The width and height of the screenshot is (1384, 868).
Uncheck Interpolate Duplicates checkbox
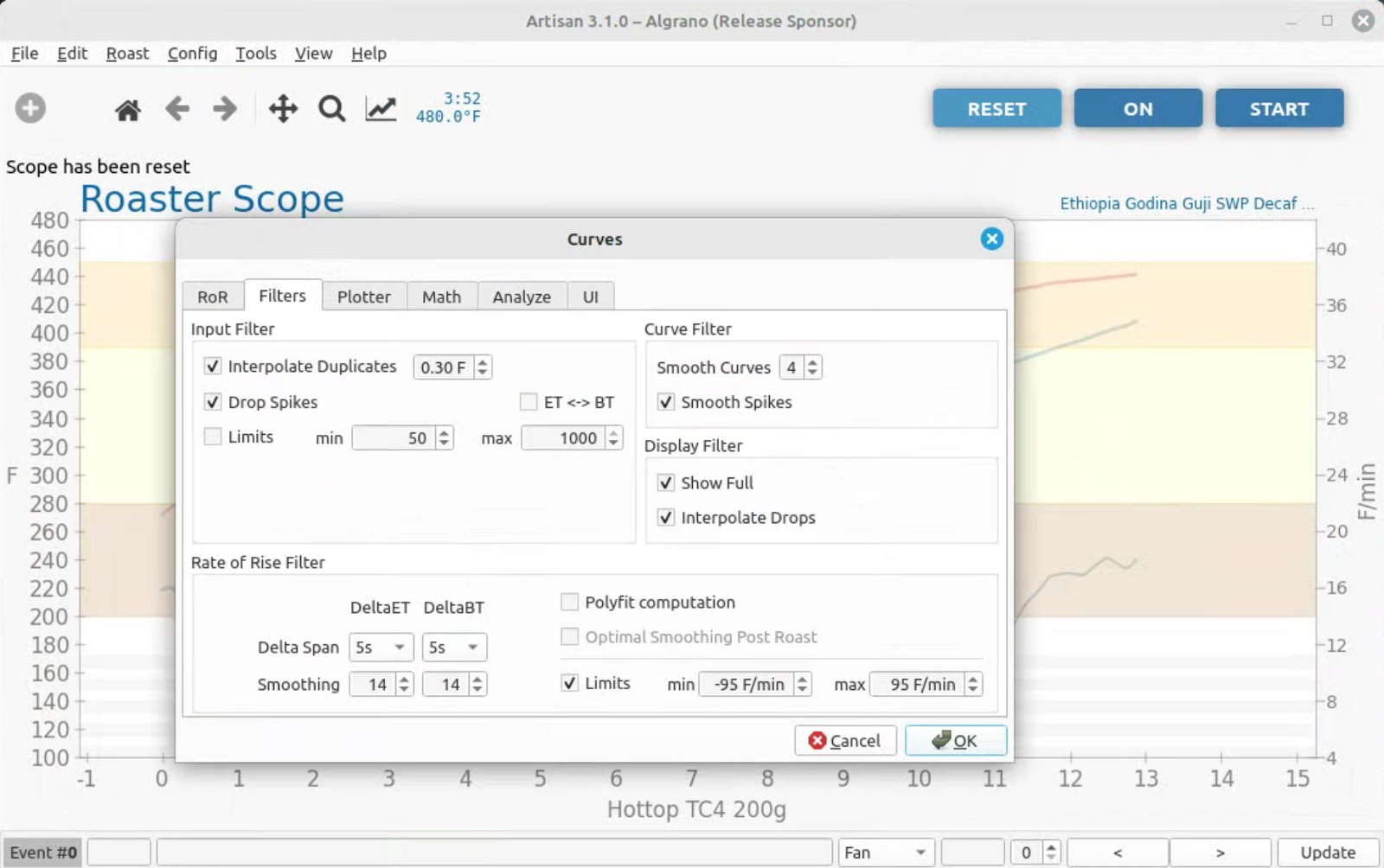click(x=213, y=367)
